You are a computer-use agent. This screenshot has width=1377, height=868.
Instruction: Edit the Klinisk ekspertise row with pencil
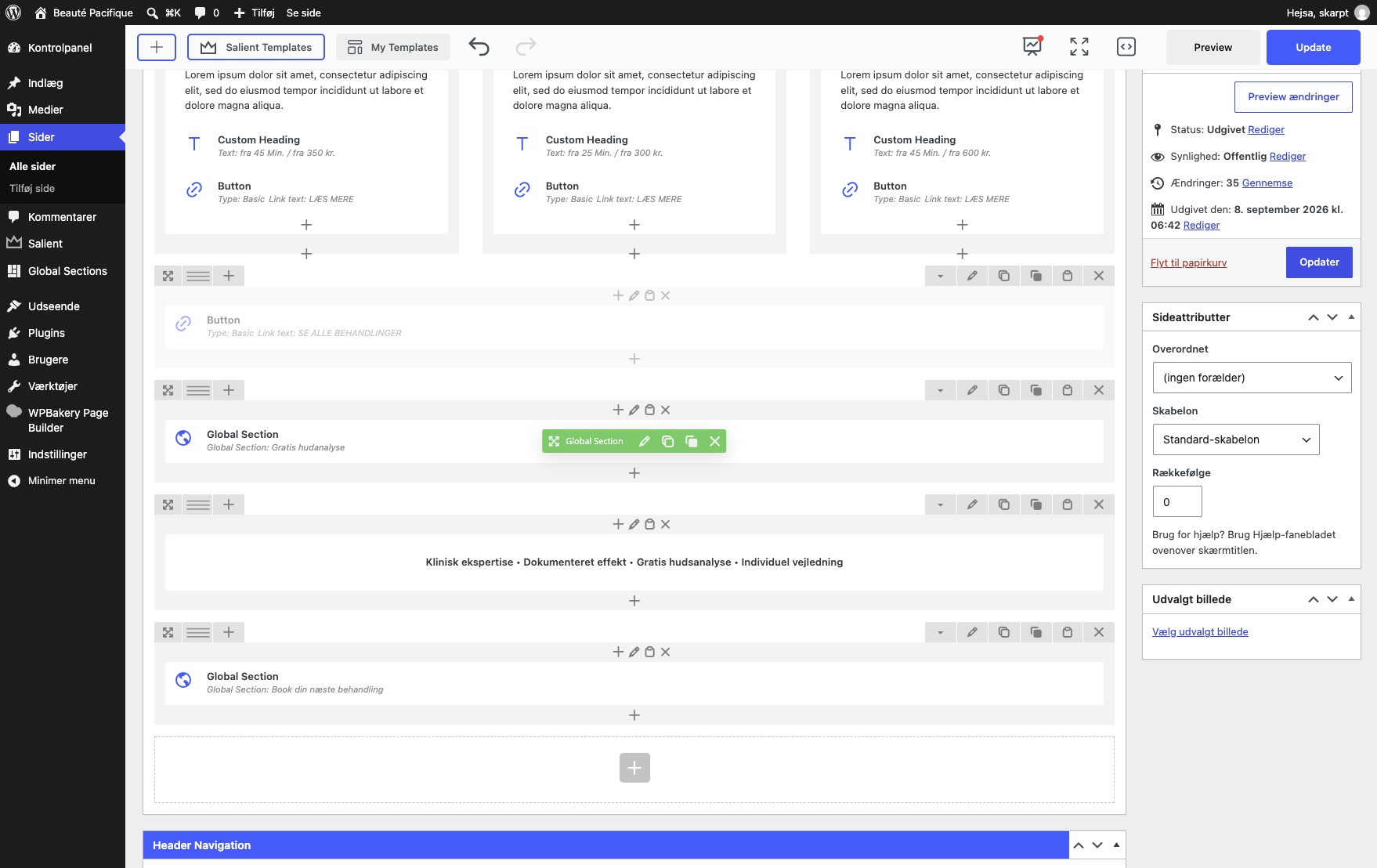pyautogui.click(x=972, y=505)
